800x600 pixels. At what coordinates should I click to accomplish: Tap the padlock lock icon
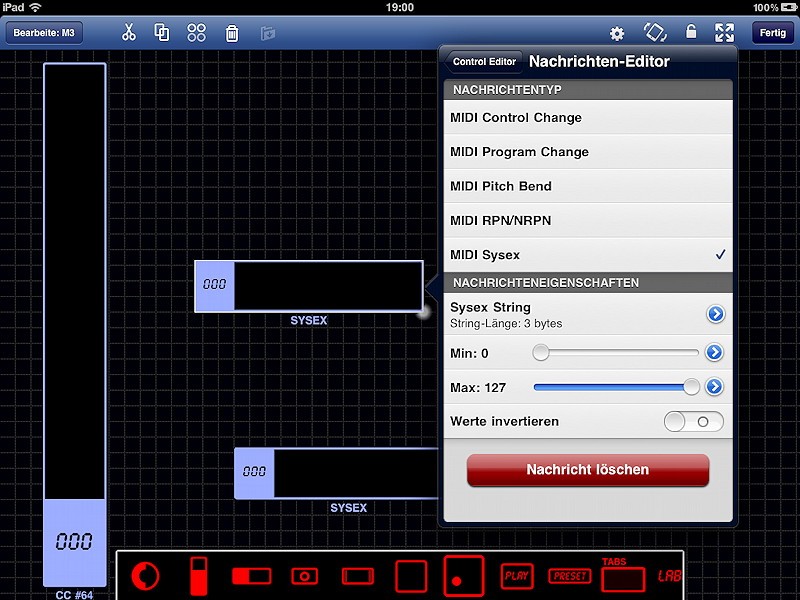[691, 32]
